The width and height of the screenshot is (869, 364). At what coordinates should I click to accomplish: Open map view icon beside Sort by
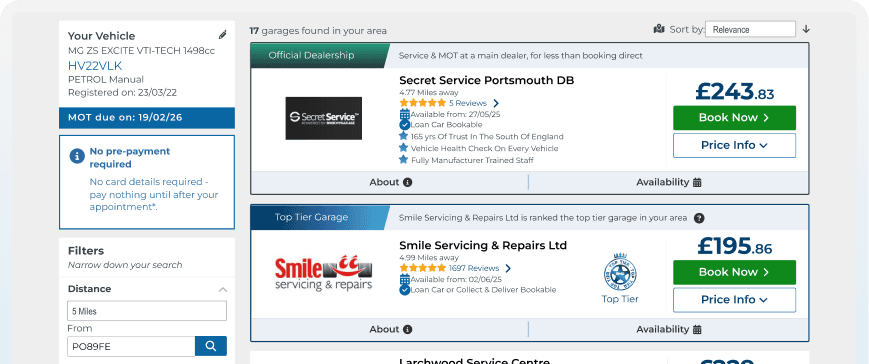tap(659, 29)
